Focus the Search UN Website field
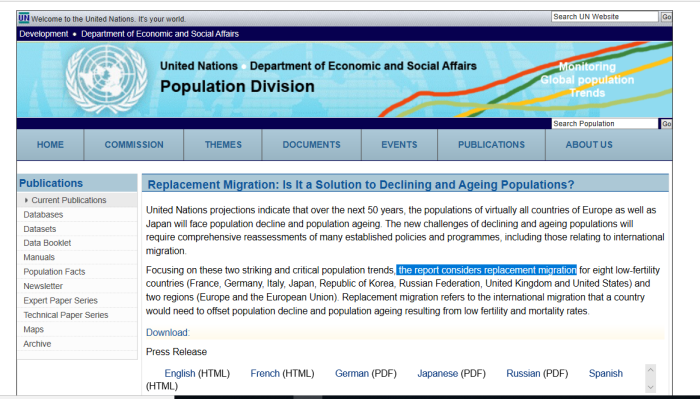700x399 pixels. click(x=604, y=17)
